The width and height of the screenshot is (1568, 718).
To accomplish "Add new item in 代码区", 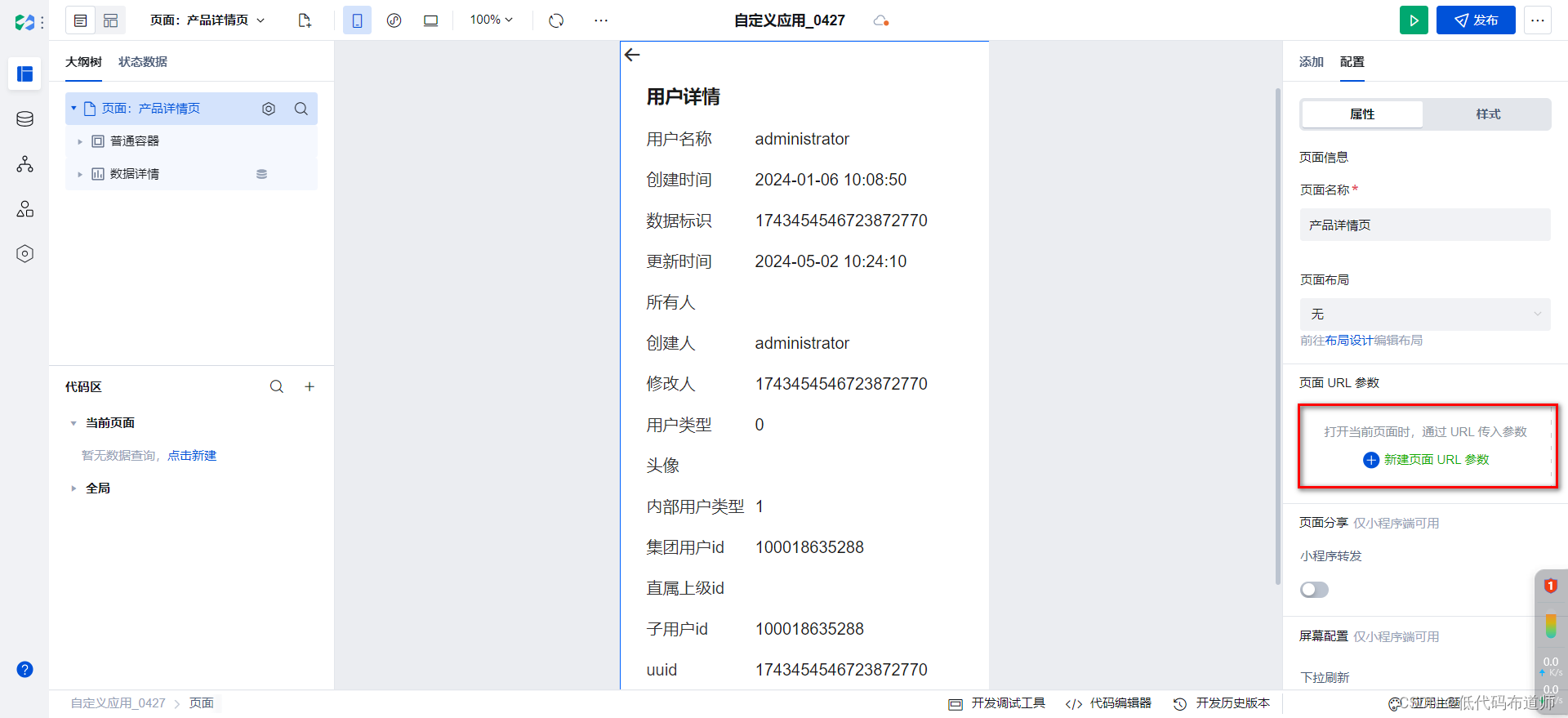I will [x=310, y=387].
